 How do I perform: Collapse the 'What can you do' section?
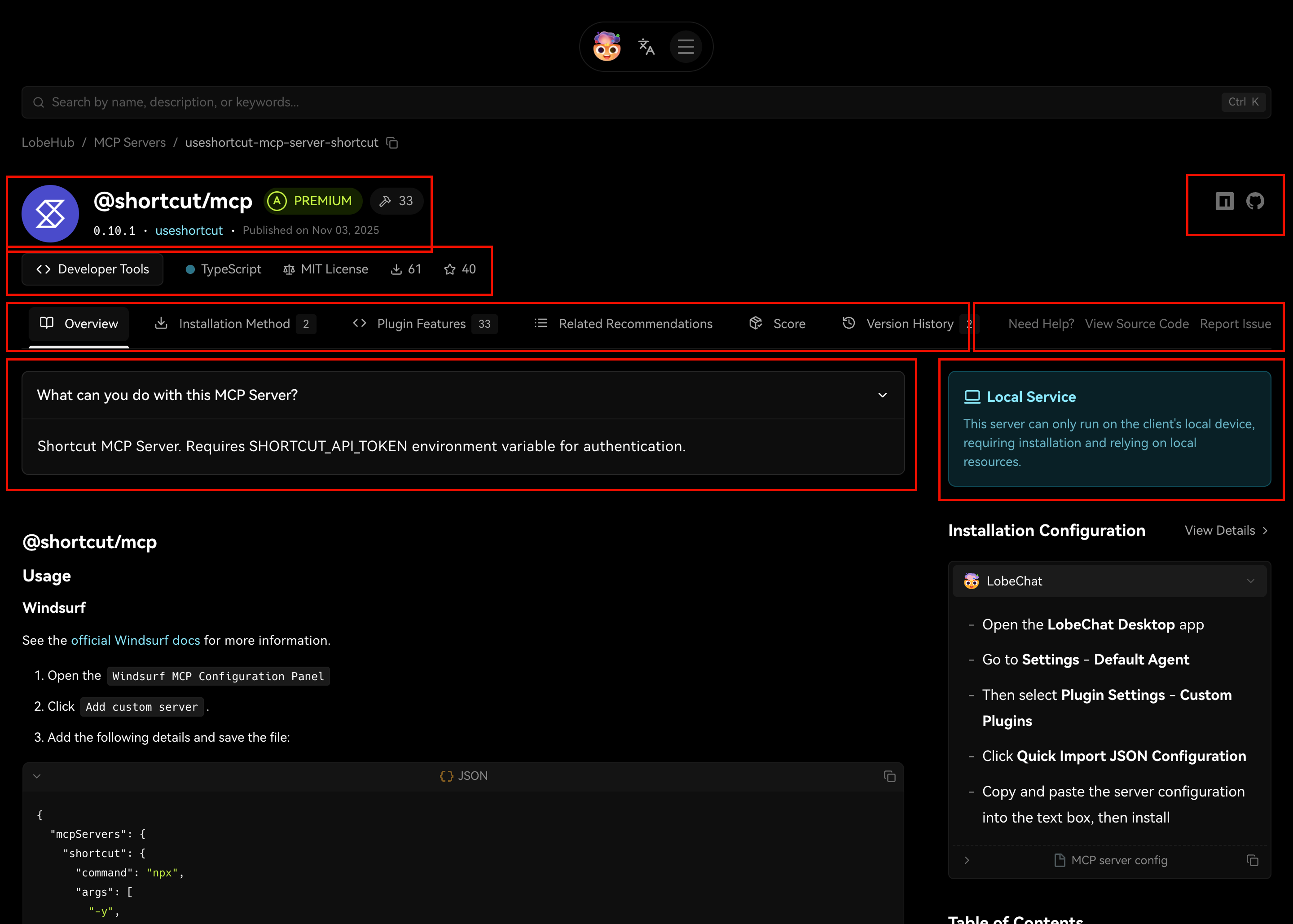[x=882, y=395]
